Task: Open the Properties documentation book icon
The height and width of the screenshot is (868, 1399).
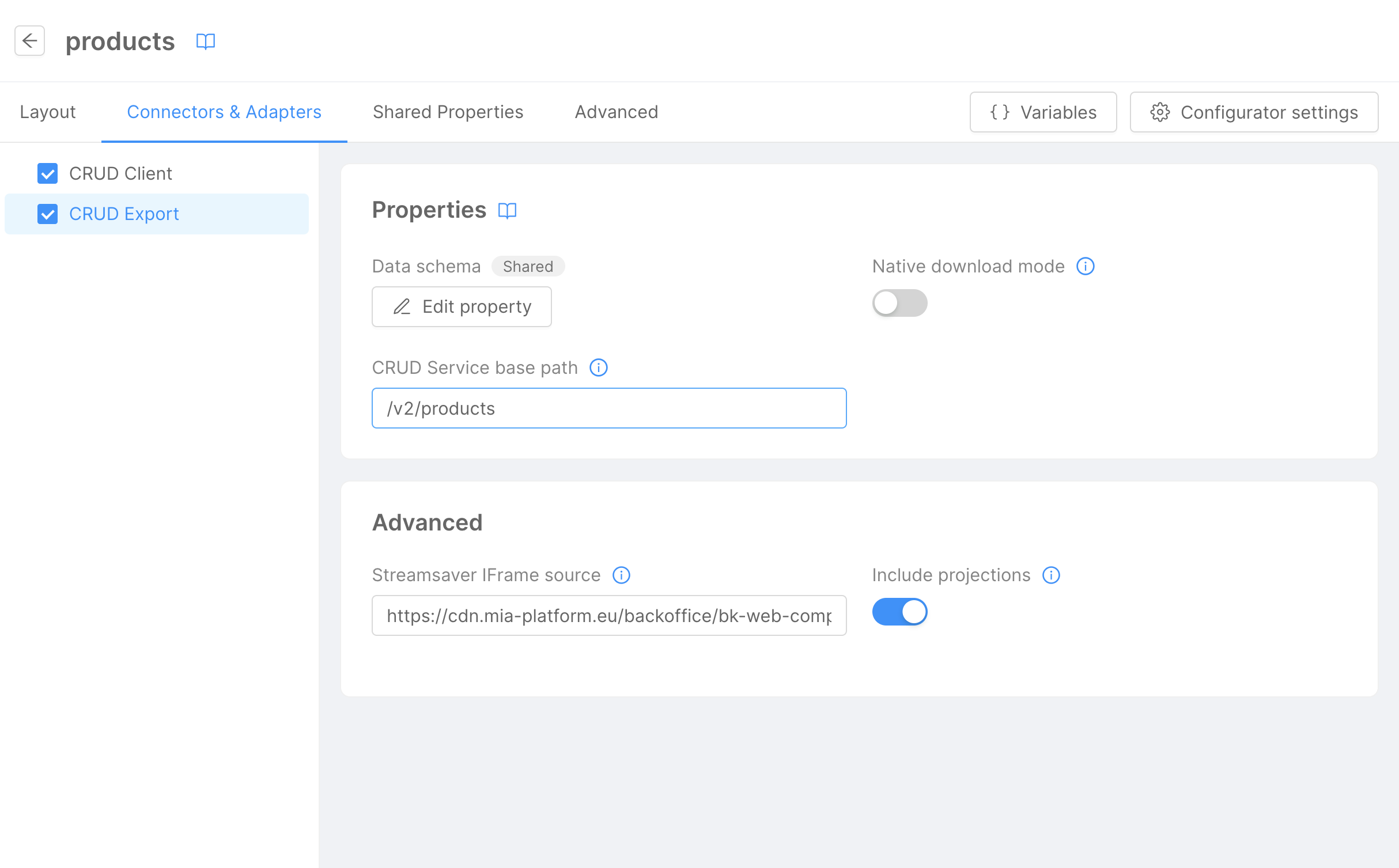Action: click(507, 211)
